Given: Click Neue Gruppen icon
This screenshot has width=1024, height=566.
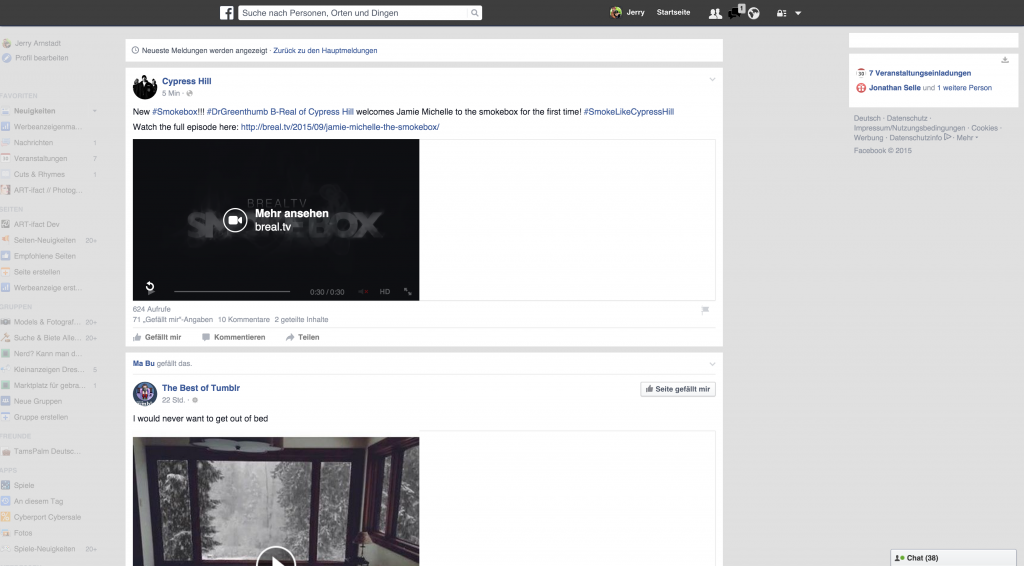Looking at the screenshot, I should [5, 401].
